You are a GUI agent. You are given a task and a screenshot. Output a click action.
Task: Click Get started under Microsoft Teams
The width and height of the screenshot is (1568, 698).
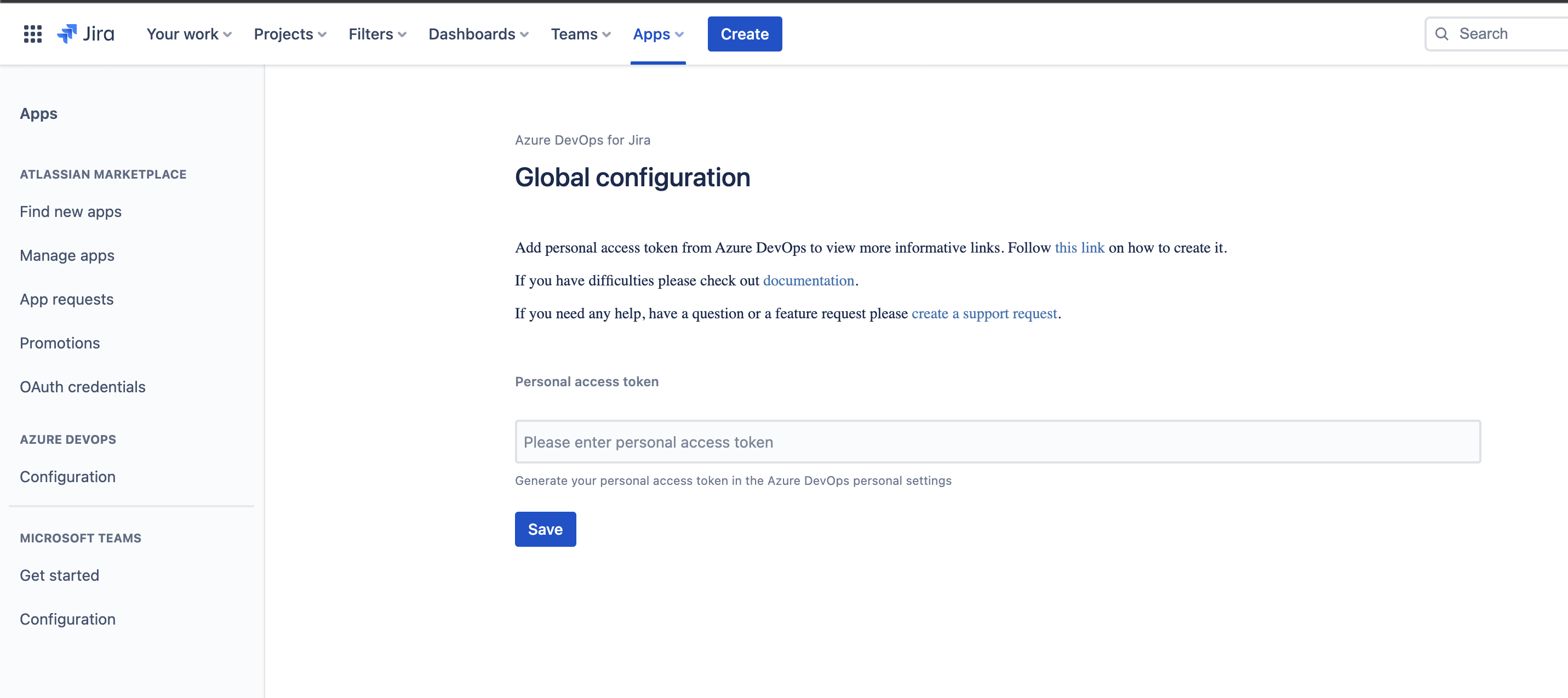(59, 575)
